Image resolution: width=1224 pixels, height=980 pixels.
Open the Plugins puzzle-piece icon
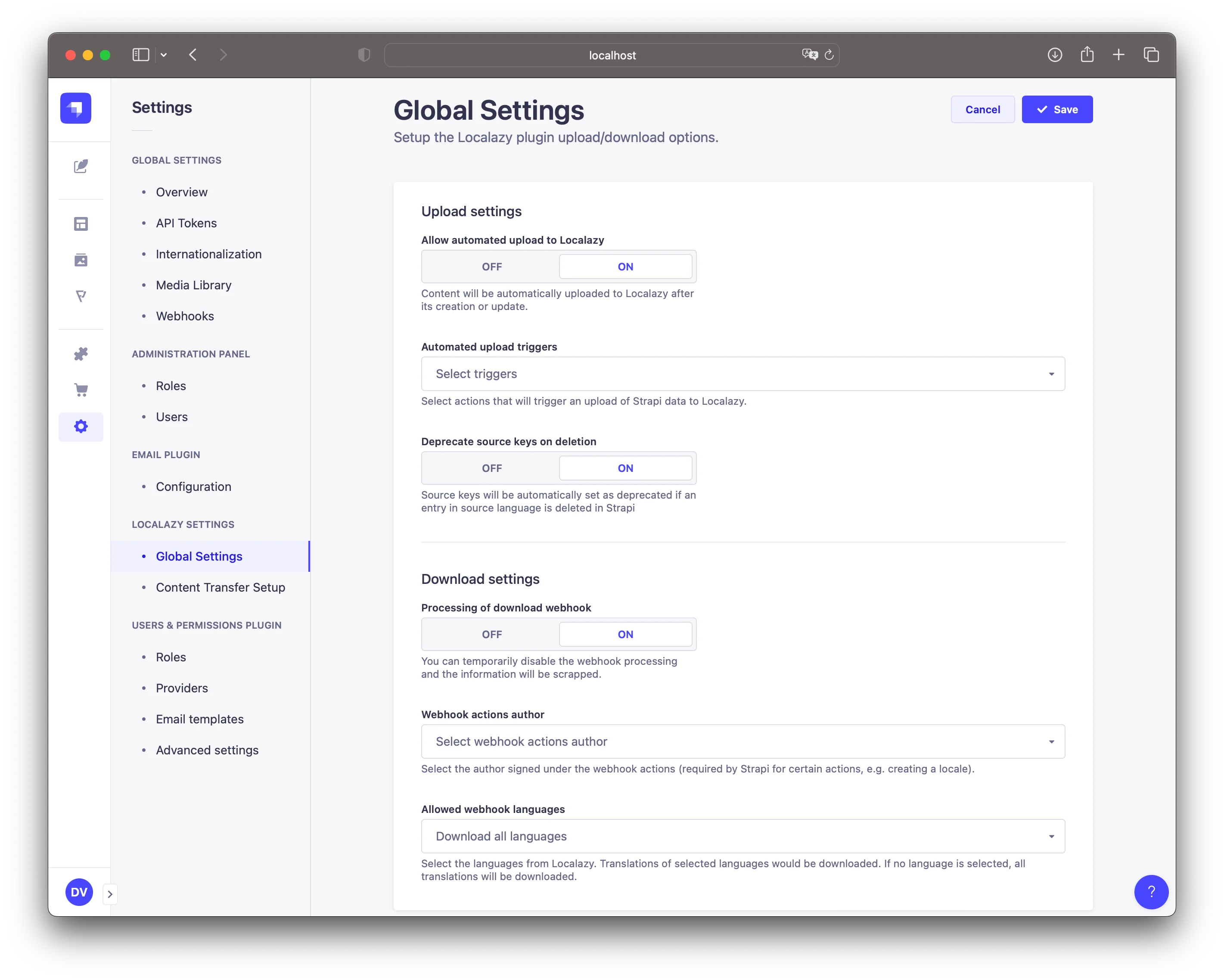pos(81,354)
